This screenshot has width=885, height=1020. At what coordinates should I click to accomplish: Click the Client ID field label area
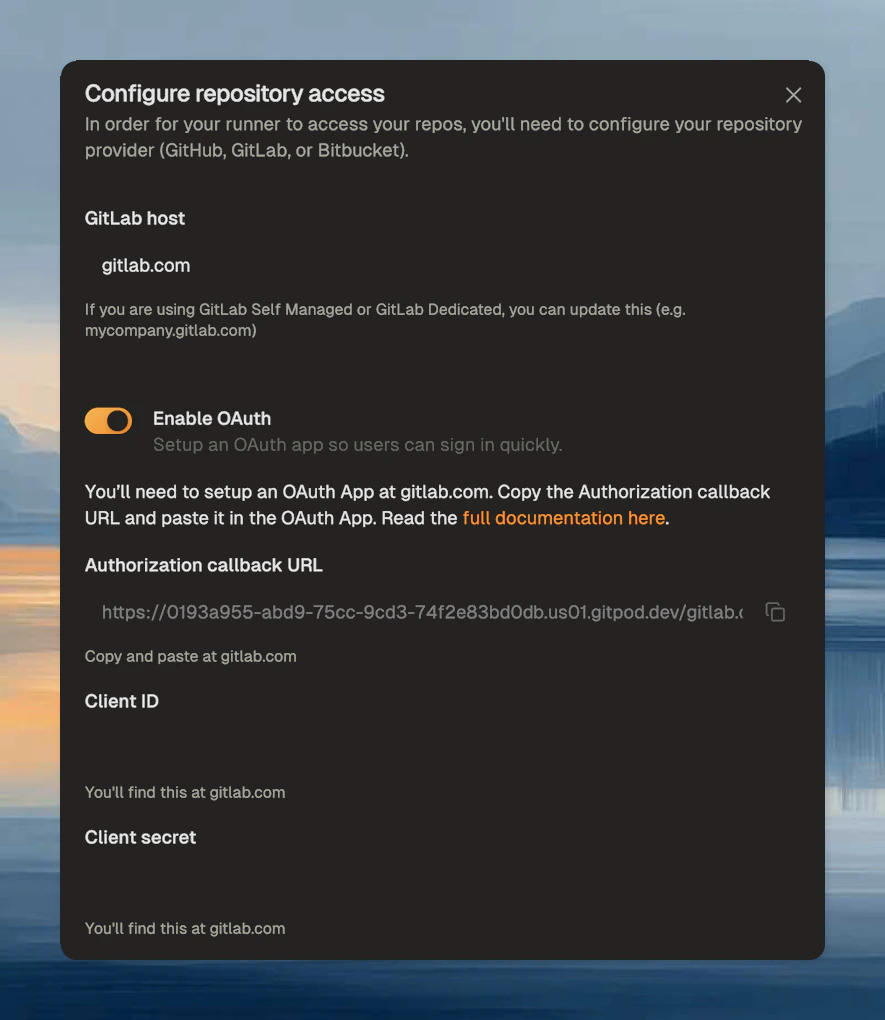(x=121, y=701)
